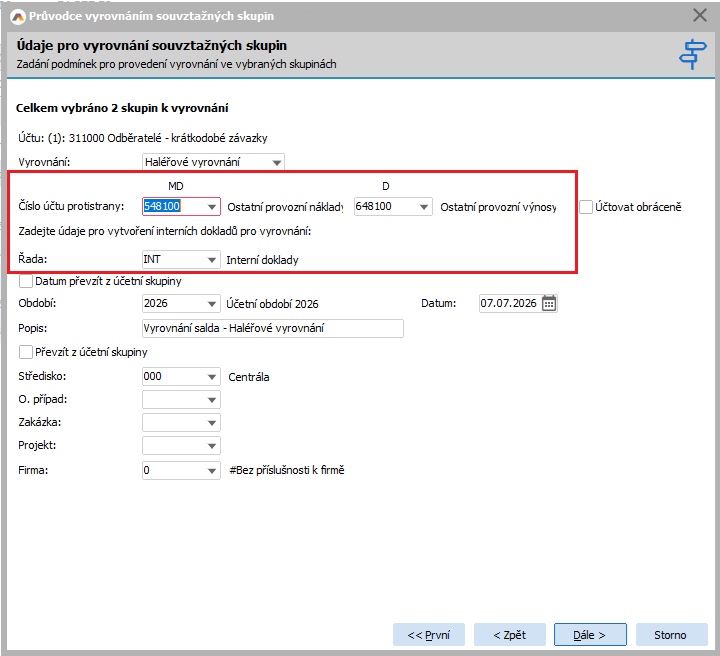The width and height of the screenshot is (720, 656).
Task: Expand the Projekt dropdown
Action: [212, 446]
